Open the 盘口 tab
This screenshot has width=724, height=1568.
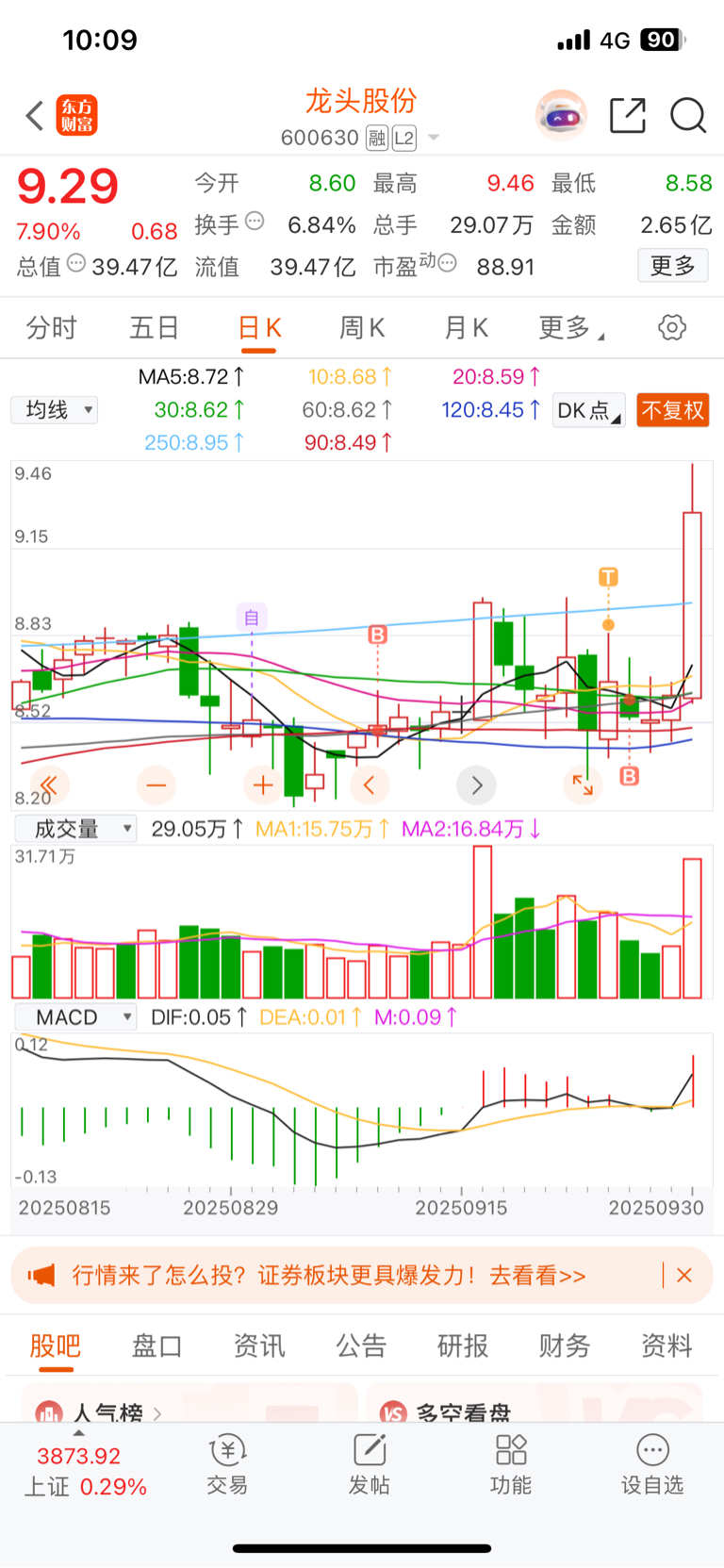pyautogui.click(x=156, y=1345)
